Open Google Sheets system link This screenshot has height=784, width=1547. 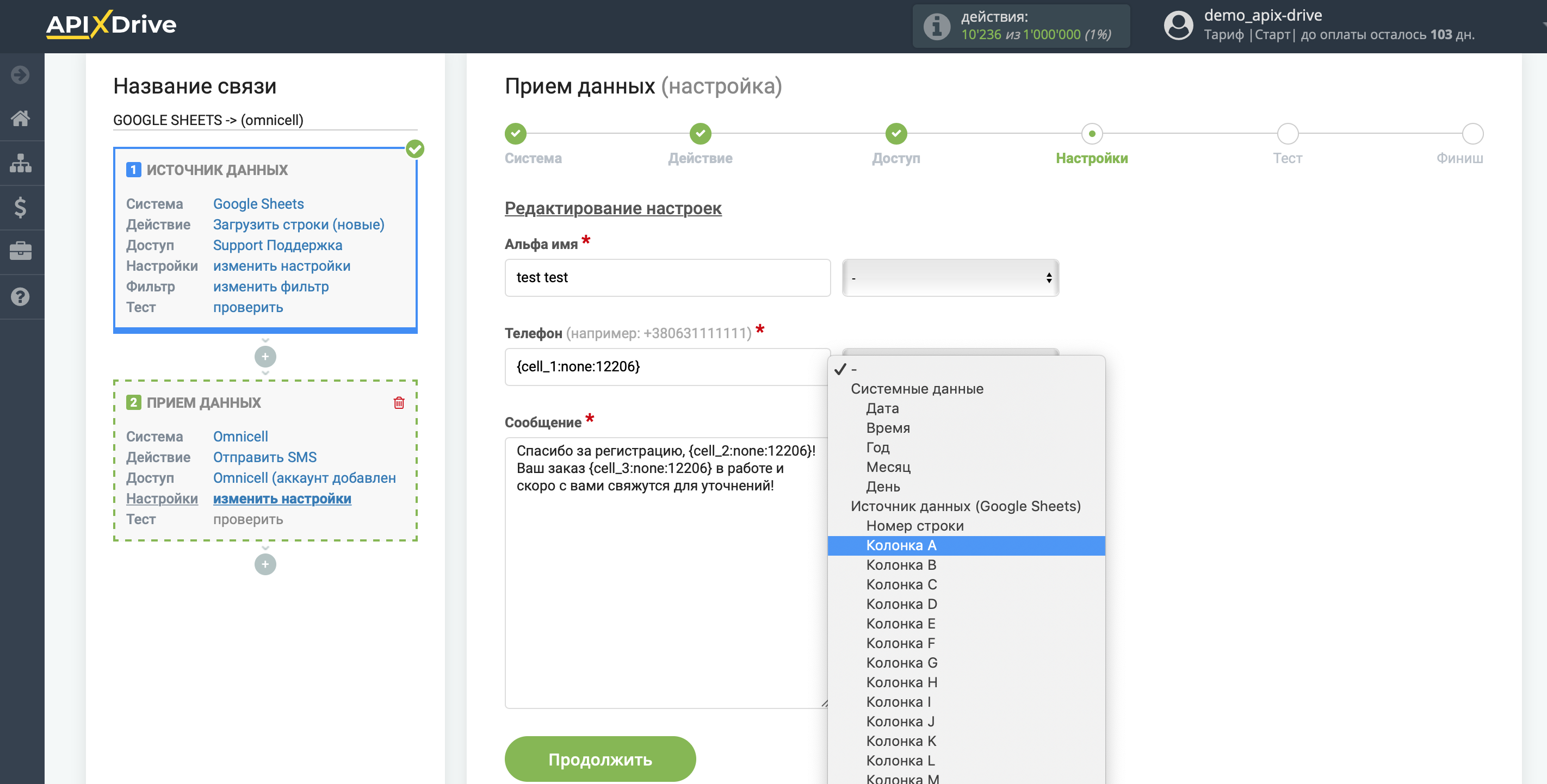tap(258, 204)
